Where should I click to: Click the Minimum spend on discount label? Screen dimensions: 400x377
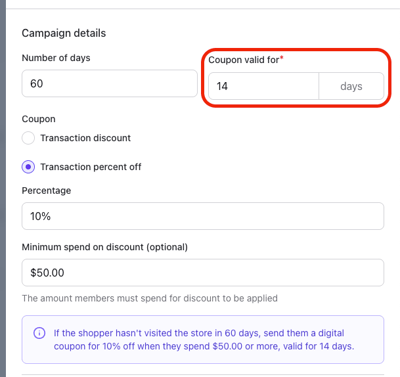pos(105,247)
